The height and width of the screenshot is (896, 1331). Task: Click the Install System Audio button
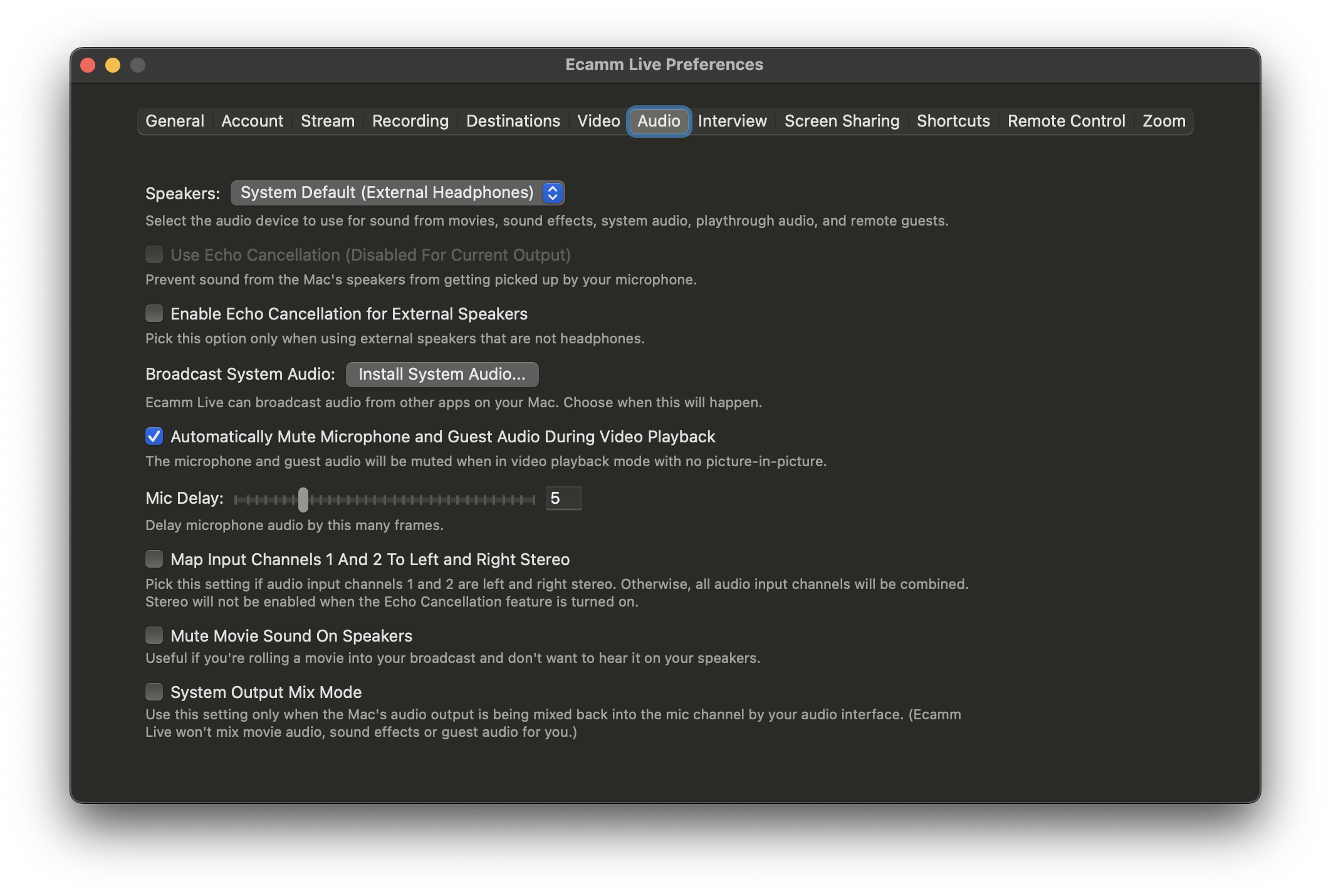click(x=442, y=374)
